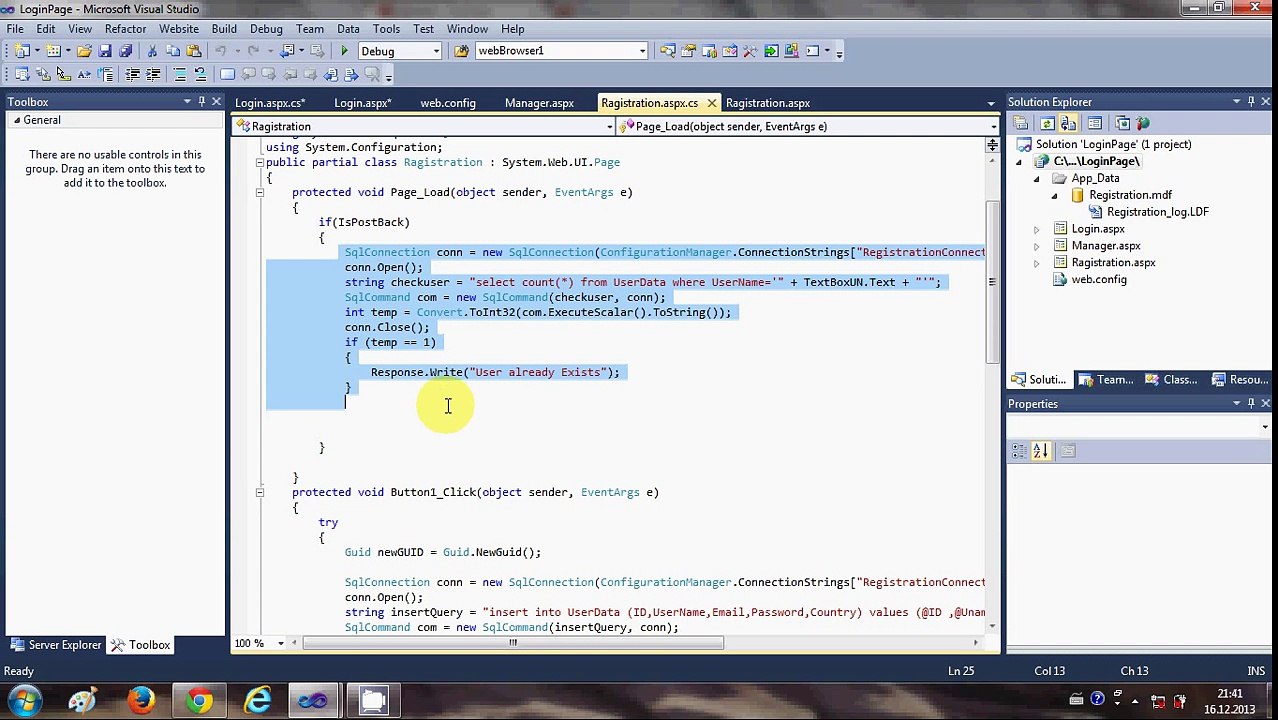
Task: Switch to the Login.aspx.cs* tab
Action: pyautogui.click(x=270, y=103)
